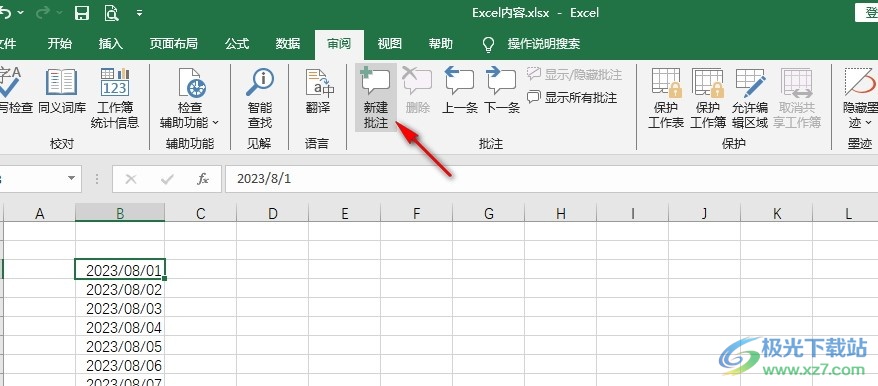878x386 pixels.
Task: Select cell containing 2023/08/04
Action: pyautogui.click(x=120, y=327)
